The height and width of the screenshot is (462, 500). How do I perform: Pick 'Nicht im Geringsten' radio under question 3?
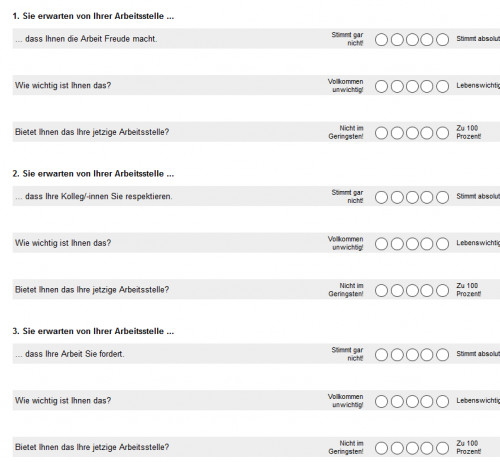tap(381, 448)
